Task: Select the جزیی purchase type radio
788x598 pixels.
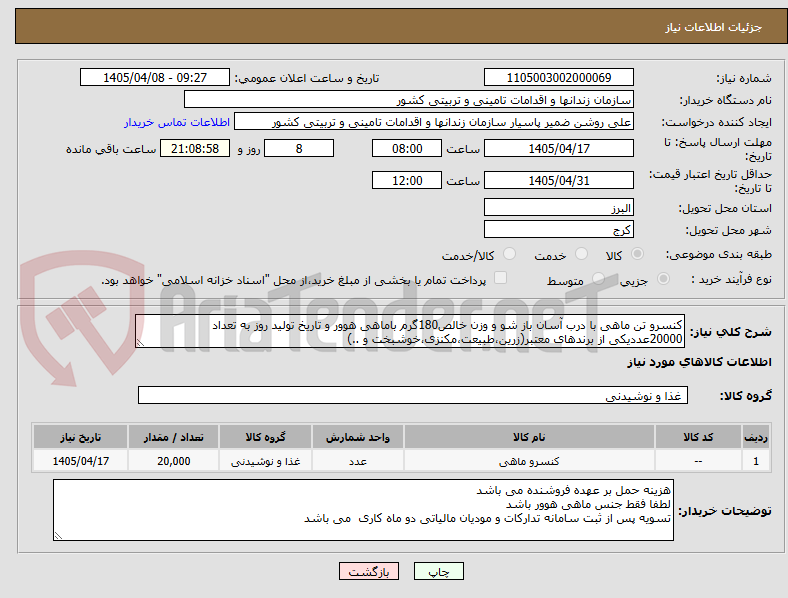Action: [663, 278]
